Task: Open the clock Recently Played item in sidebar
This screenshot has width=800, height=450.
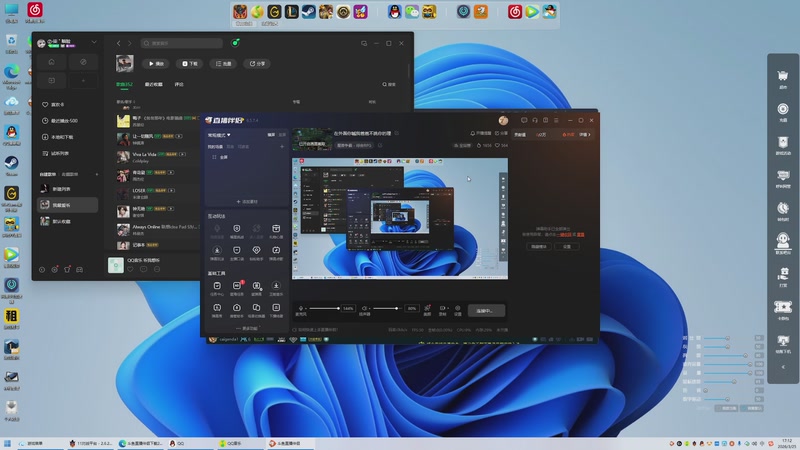Action: coord(60,121)
